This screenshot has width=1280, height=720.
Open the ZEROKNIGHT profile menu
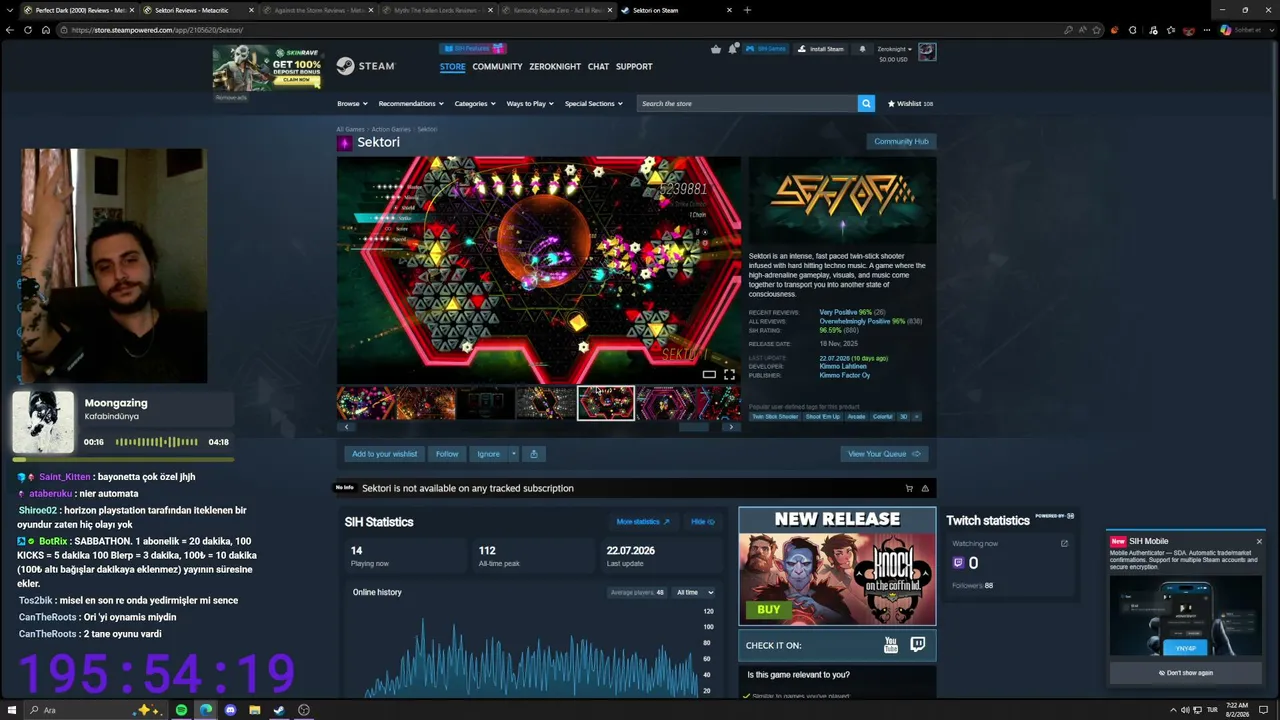[555, 67]
